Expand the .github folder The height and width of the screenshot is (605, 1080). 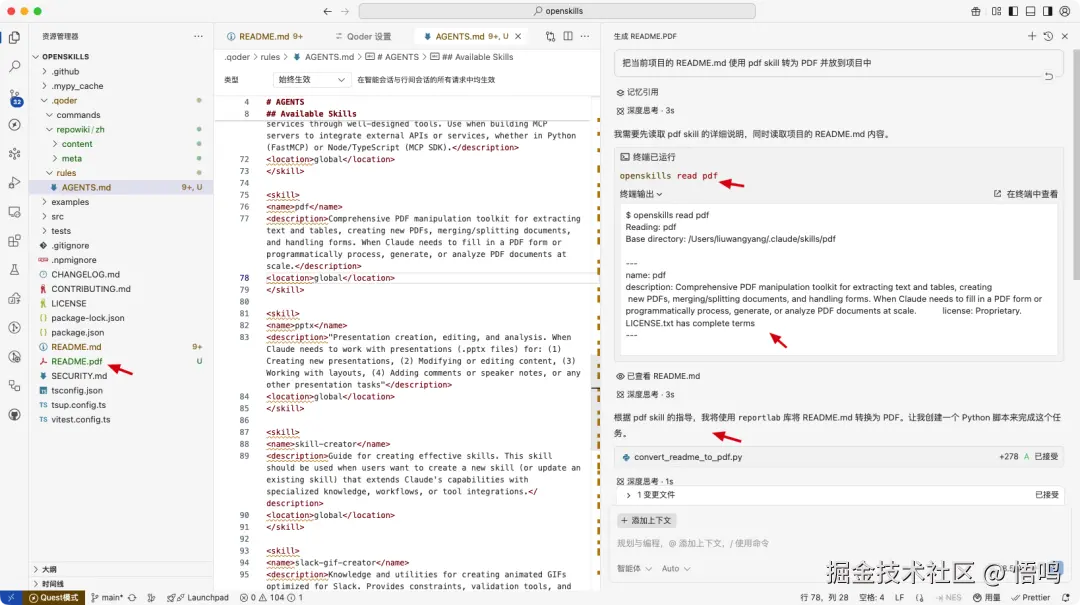click(x=65, y=71)
